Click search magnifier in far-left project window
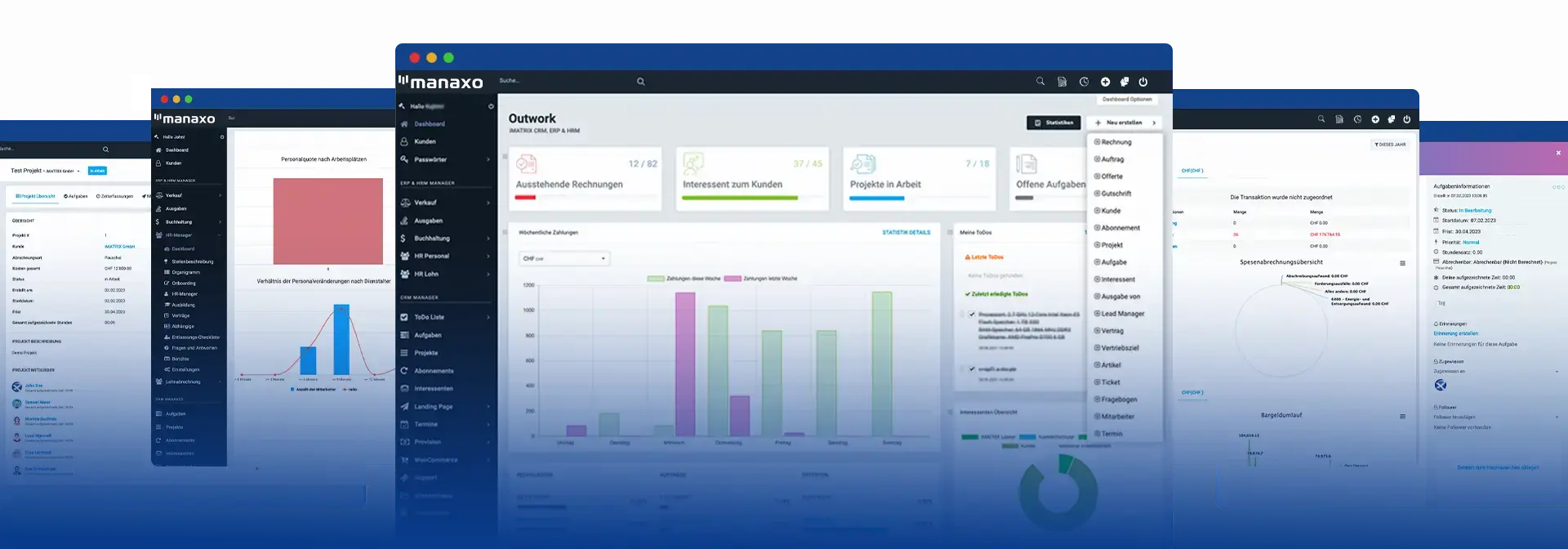 (105, 150)
